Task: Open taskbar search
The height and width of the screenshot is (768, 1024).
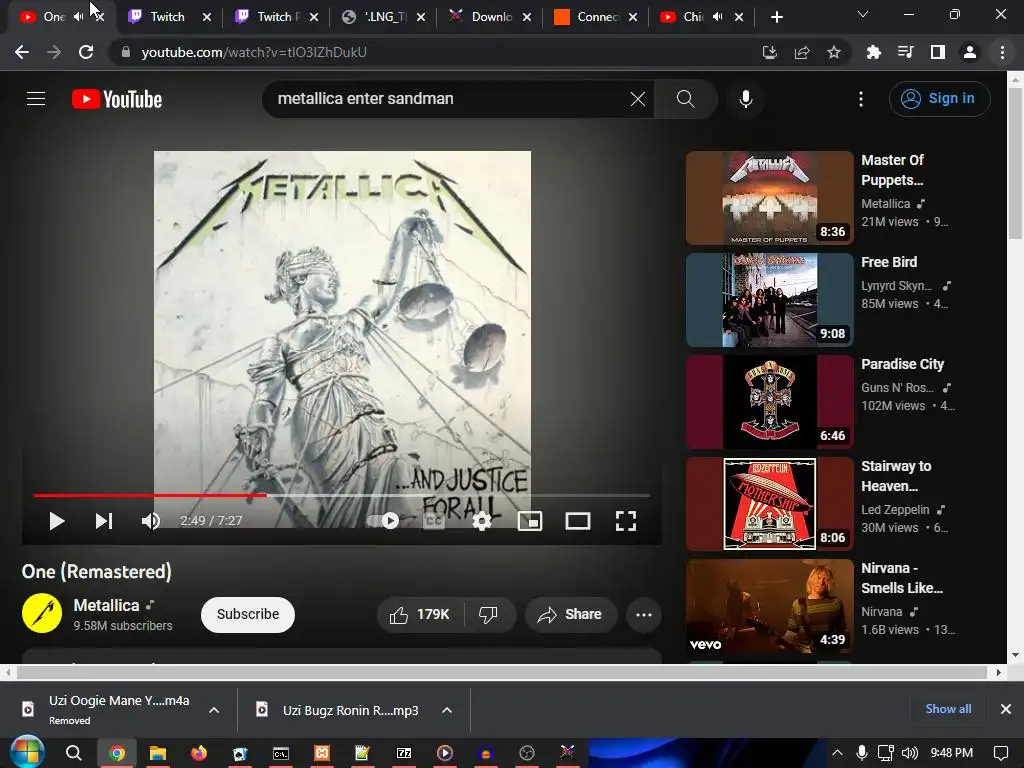Action: coord(74,753)
